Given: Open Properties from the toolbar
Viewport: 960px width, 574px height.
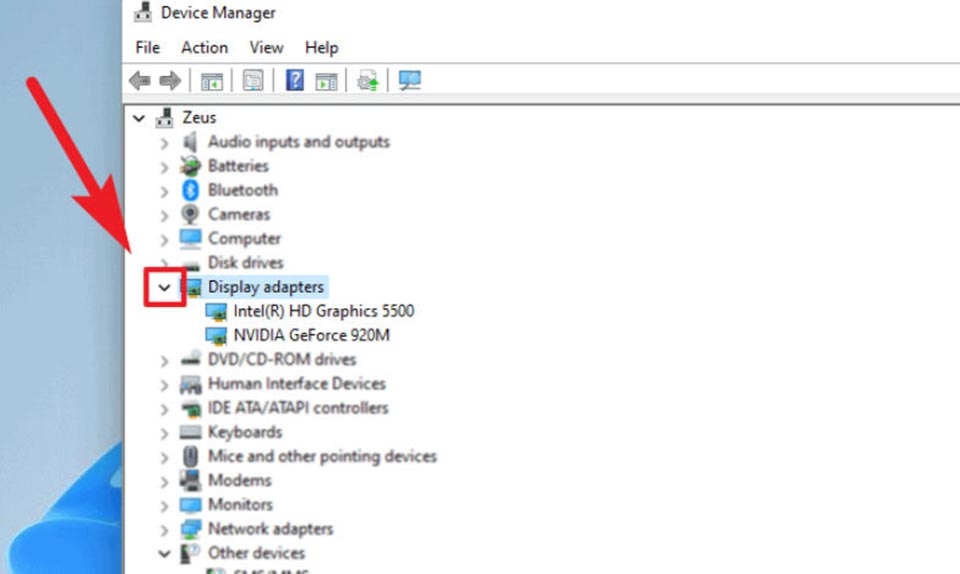Looking at the screenshot, I should [x=253, y=81].
